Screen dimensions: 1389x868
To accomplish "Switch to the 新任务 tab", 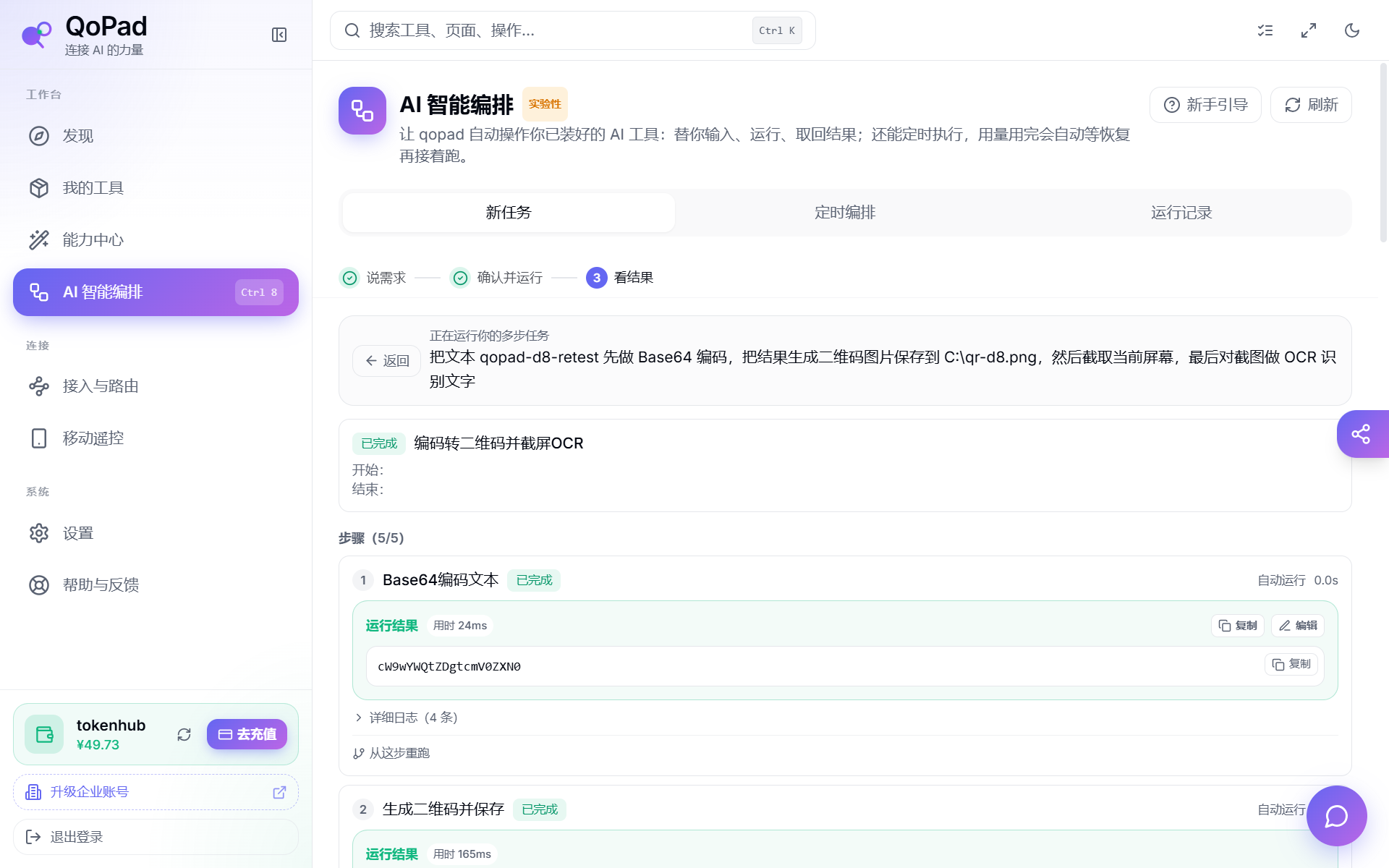I will click(x=509, y=213).
